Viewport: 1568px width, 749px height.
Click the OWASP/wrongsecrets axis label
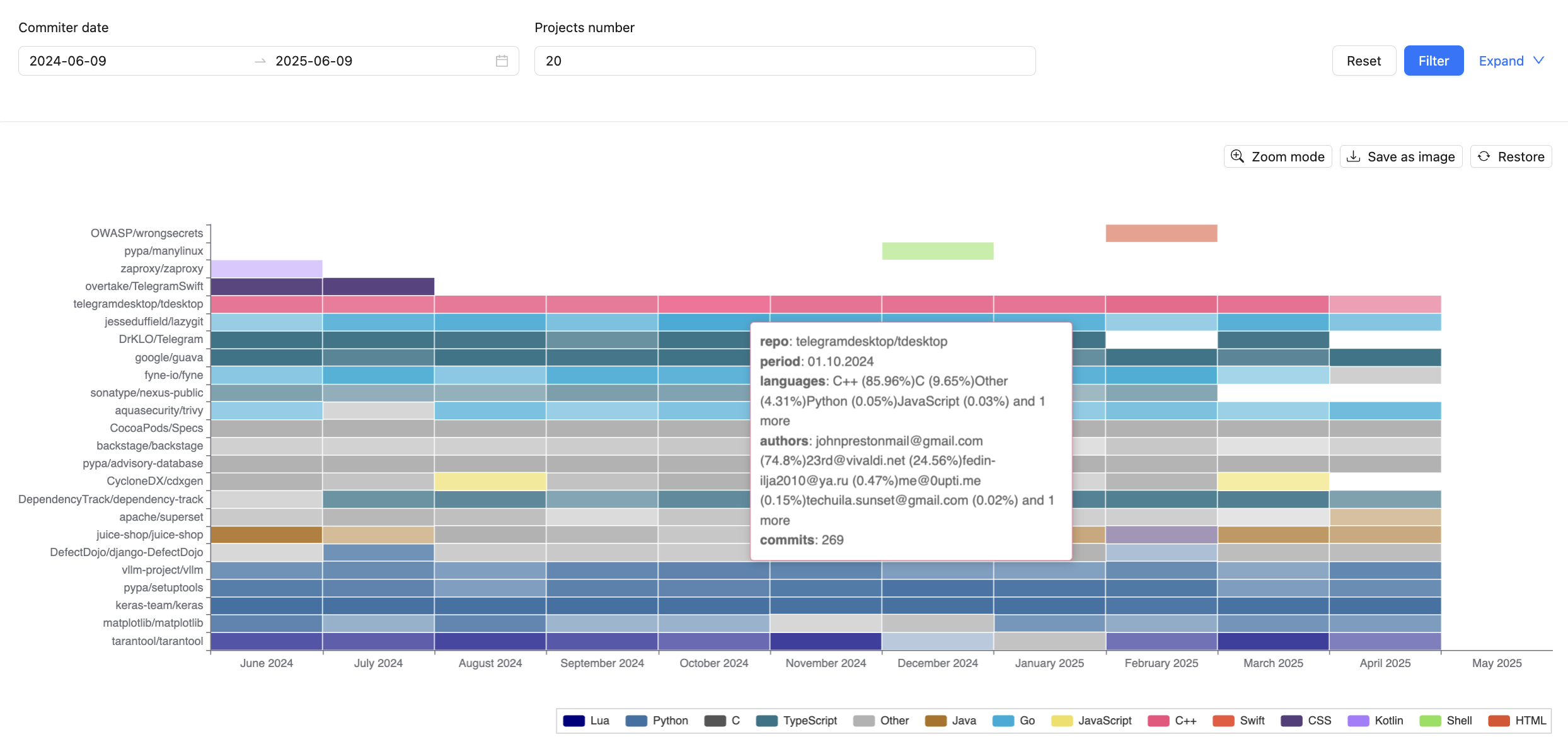(x=147, y=233)
